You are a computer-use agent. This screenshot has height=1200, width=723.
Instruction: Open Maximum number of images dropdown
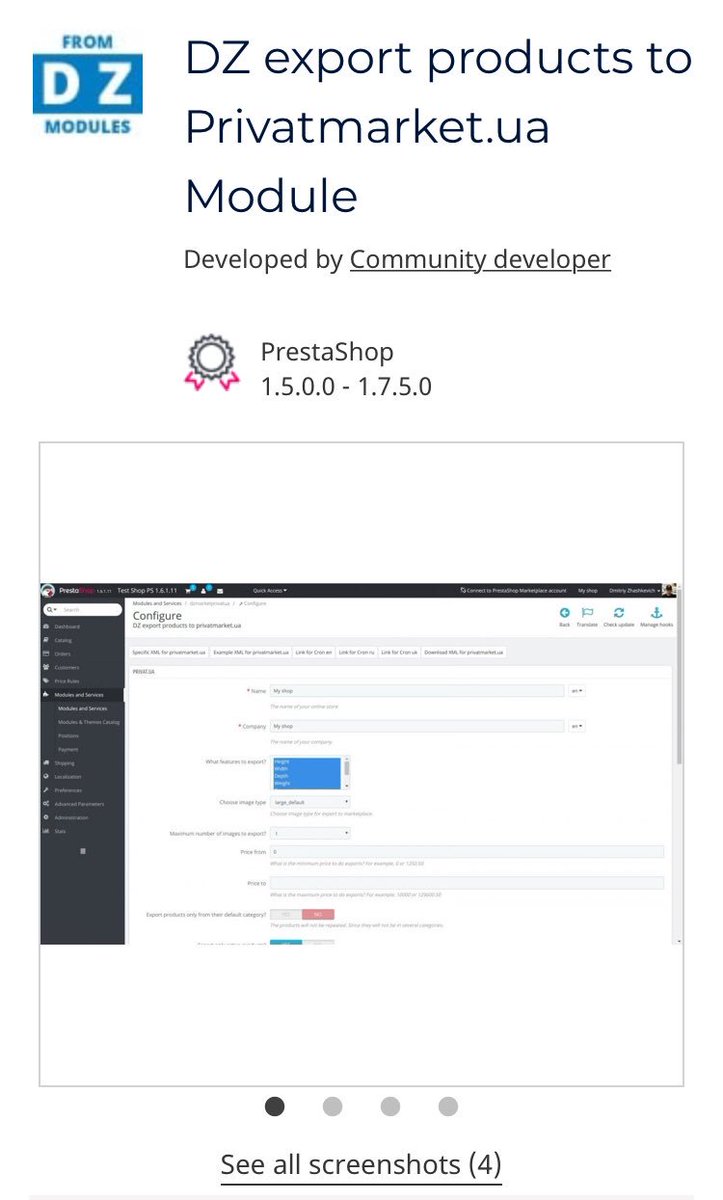pyautogui.click(x=310, y=832)
